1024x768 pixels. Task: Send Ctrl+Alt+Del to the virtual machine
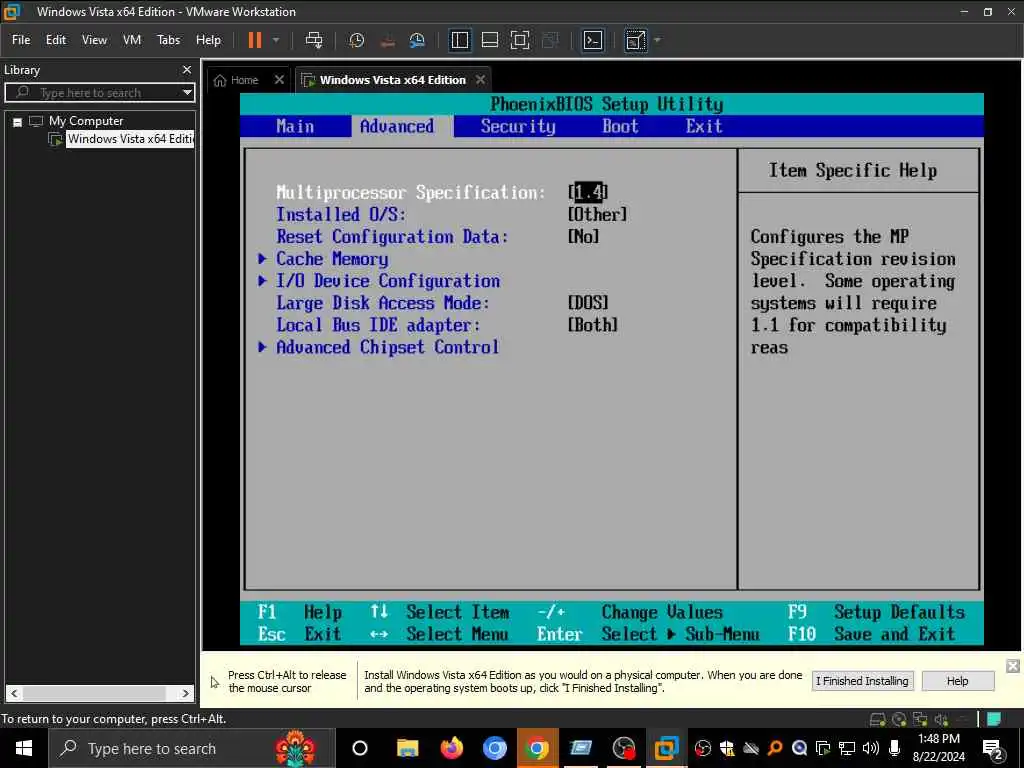click(x=314, y=40)
